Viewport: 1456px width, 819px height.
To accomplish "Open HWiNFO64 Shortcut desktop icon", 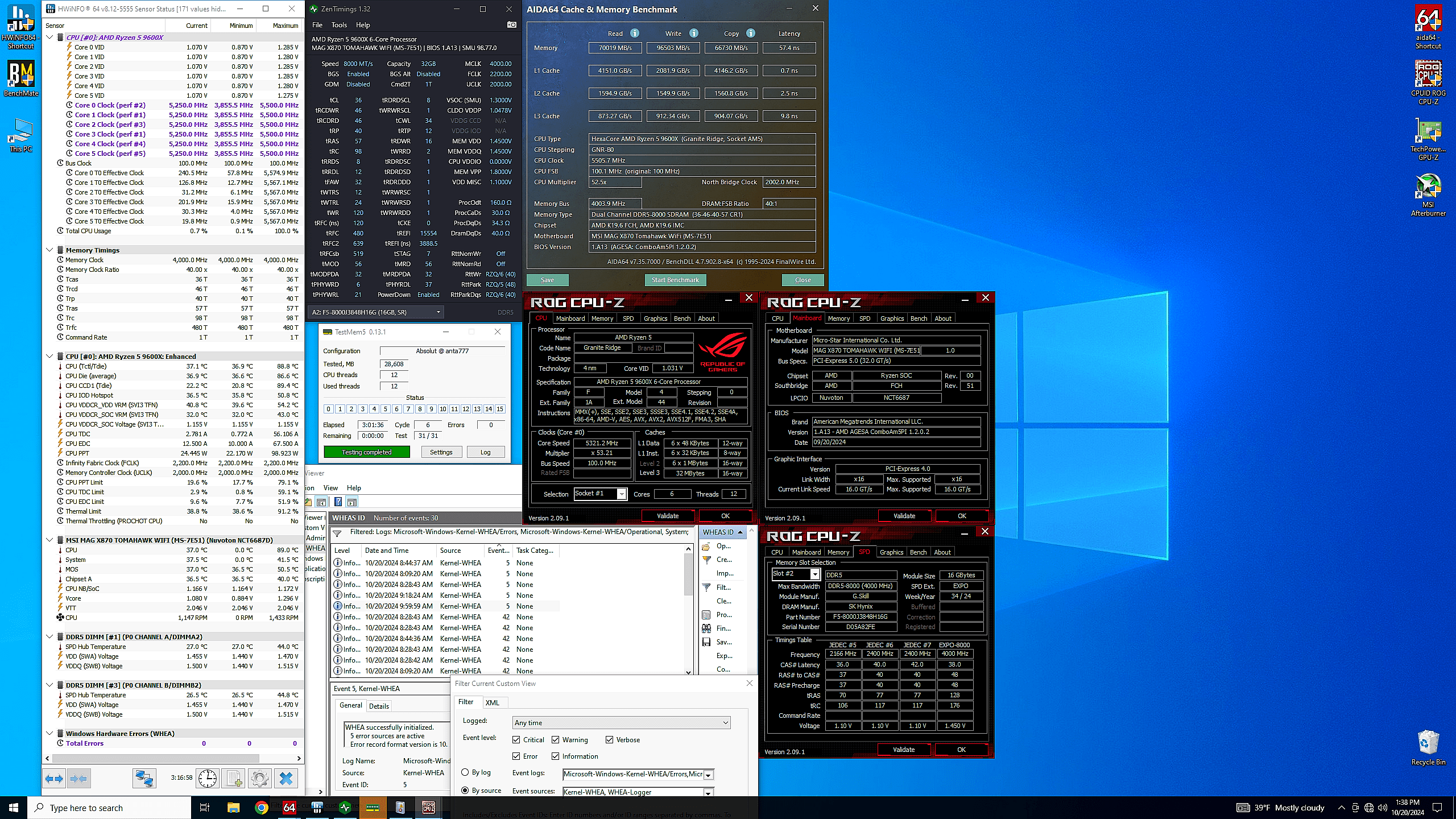I will pos(20,27).
